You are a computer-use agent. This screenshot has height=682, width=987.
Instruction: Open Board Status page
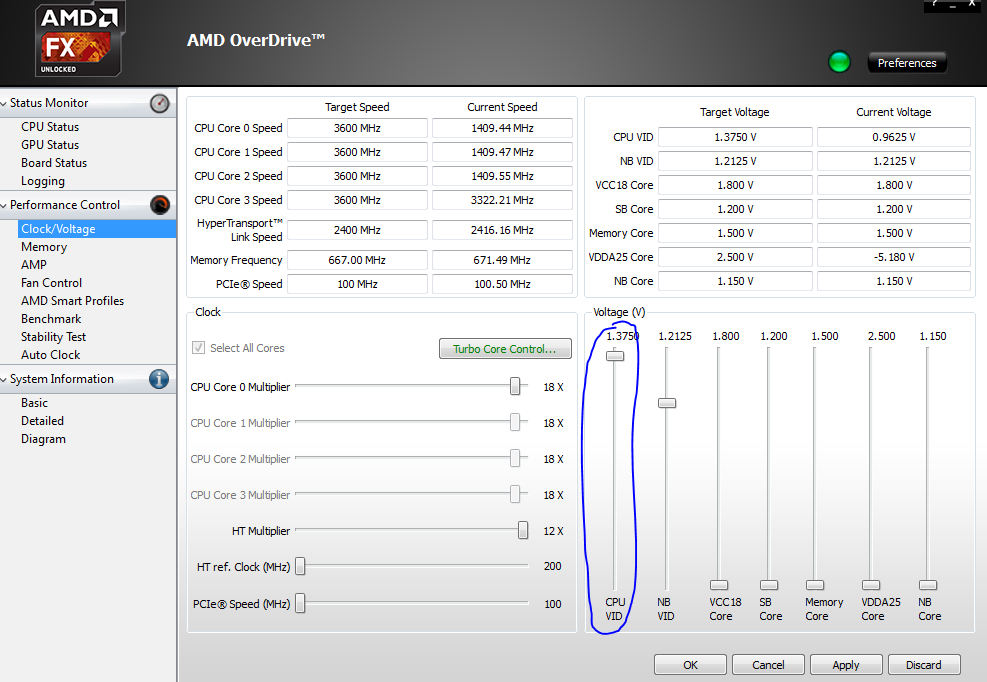click(x=54, y=162)
